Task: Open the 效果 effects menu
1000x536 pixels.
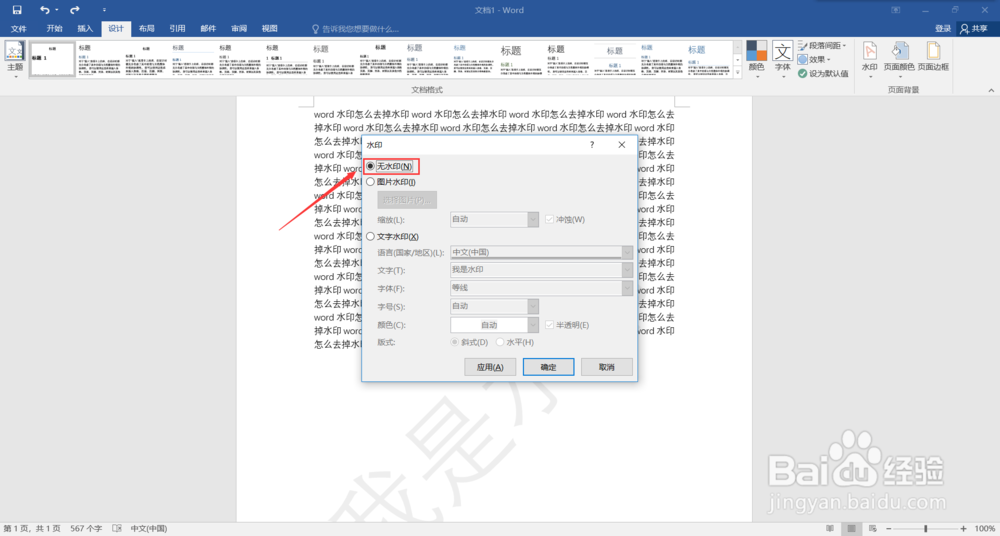Action: pyautogui.click(x=814, y=59)
